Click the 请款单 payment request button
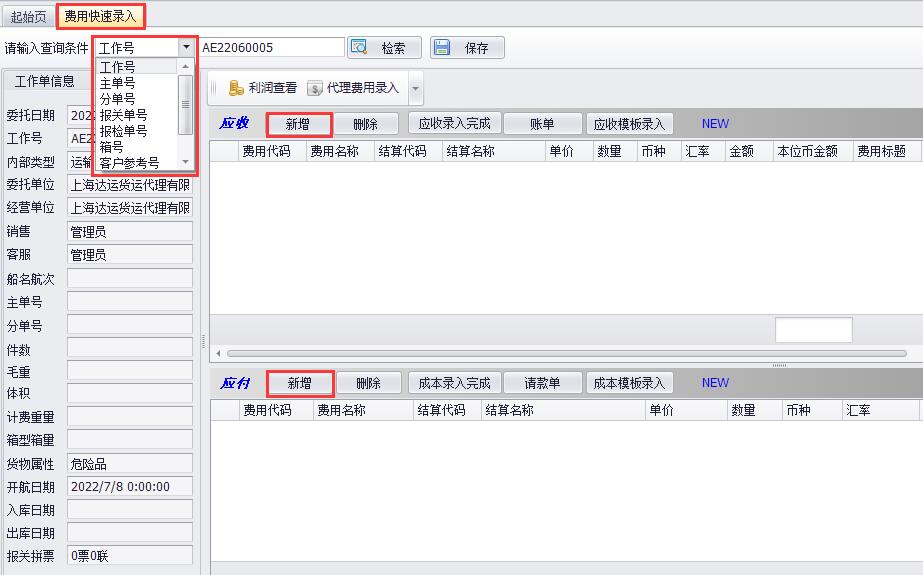 click(x=542, y=383)
